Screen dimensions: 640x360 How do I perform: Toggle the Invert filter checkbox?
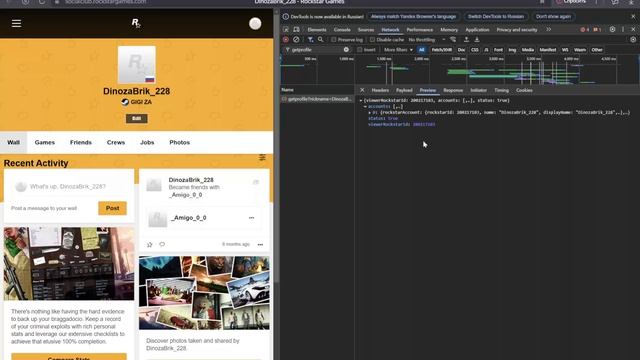coord(360,50)
